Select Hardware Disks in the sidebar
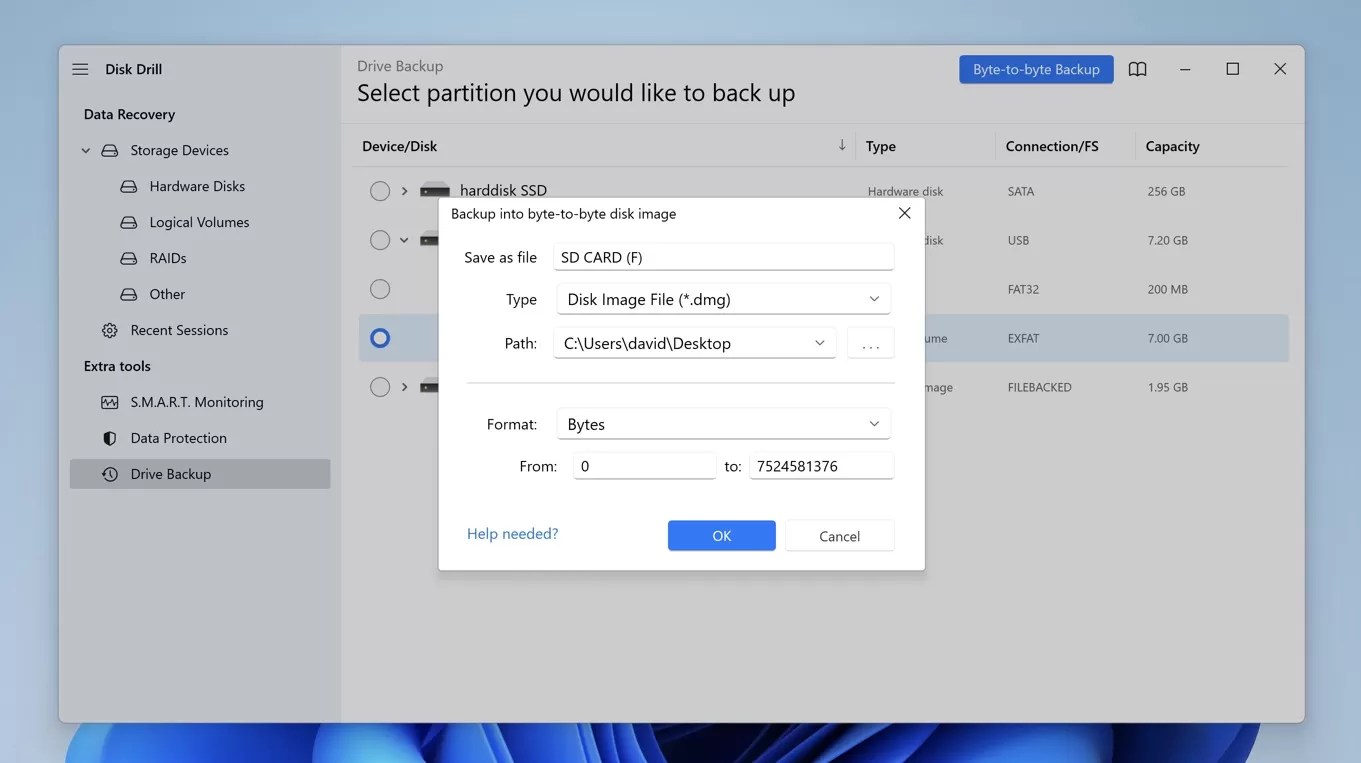1361x763 pixels. pos(193,185)
